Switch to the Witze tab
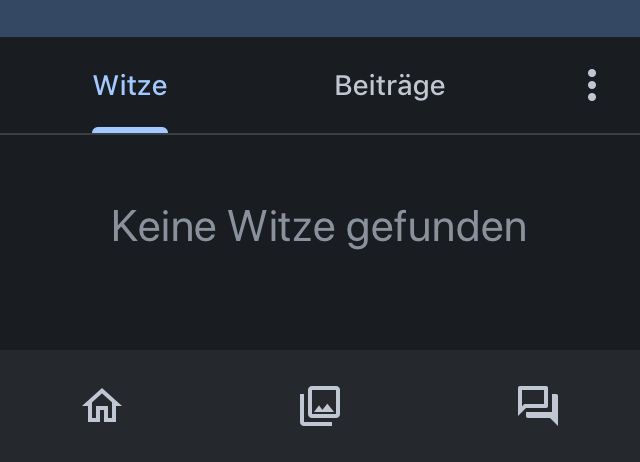The width and height of the screenshot is (640, 462). tap(130, 86)
